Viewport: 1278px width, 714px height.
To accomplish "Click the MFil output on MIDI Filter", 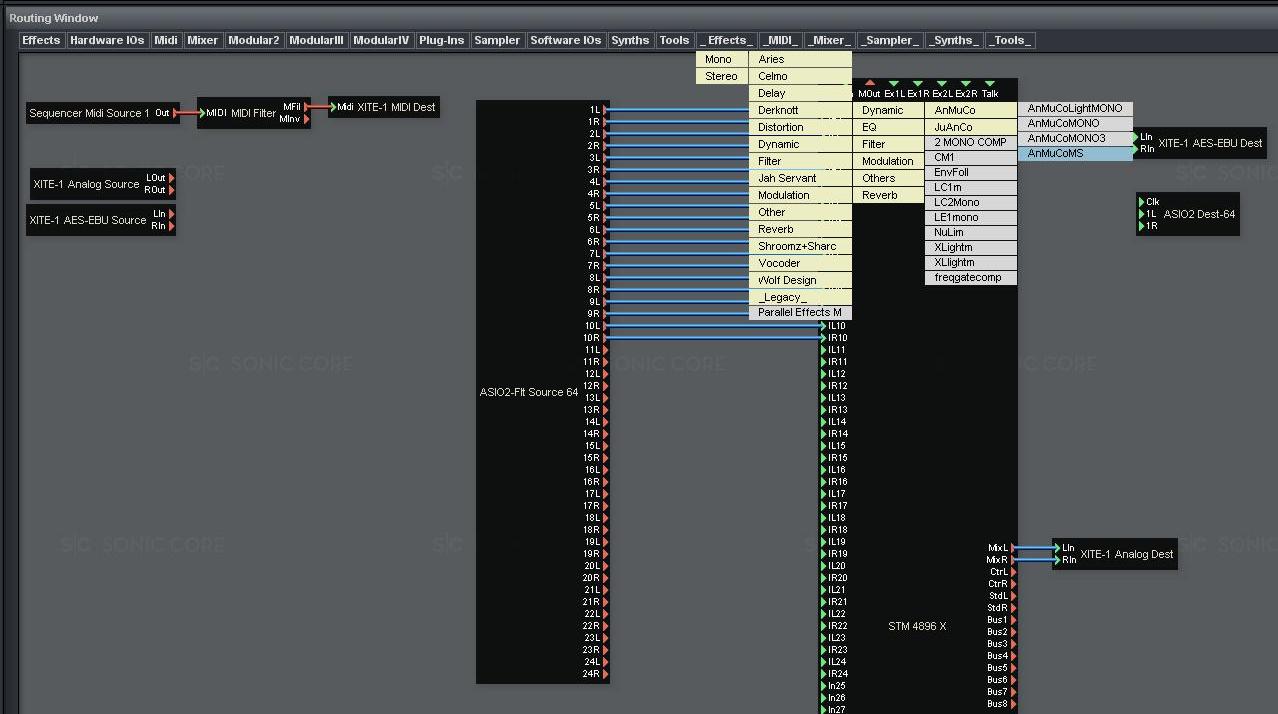I will [306, 106].
